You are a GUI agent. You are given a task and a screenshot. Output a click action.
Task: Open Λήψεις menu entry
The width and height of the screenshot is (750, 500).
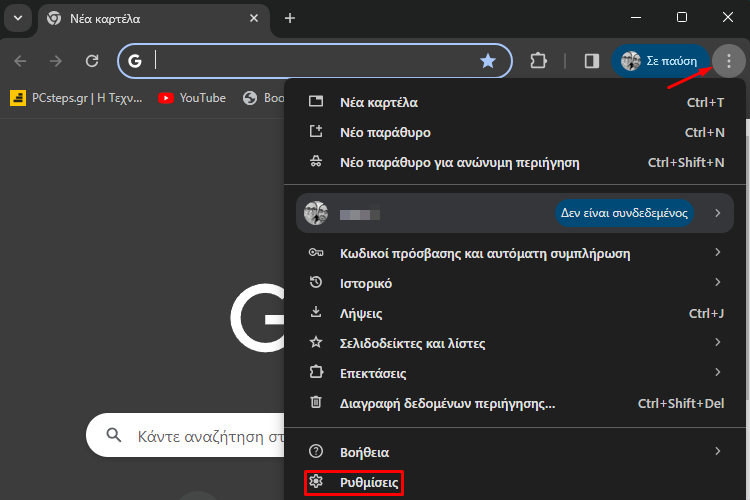click(x=515, y=313)
